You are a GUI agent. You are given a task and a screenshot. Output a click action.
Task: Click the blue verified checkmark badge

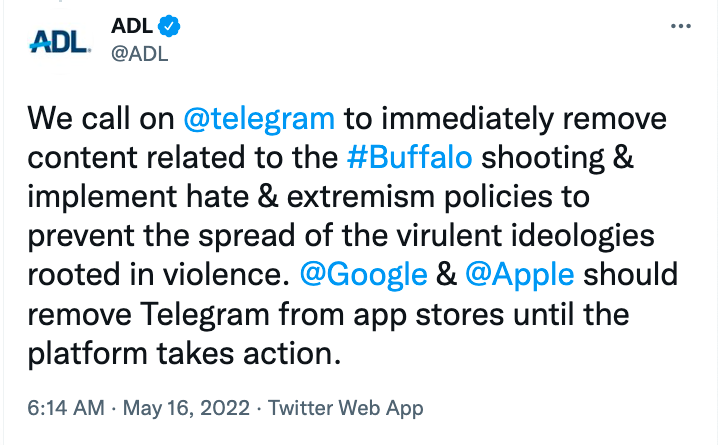[x=169, y=26]
